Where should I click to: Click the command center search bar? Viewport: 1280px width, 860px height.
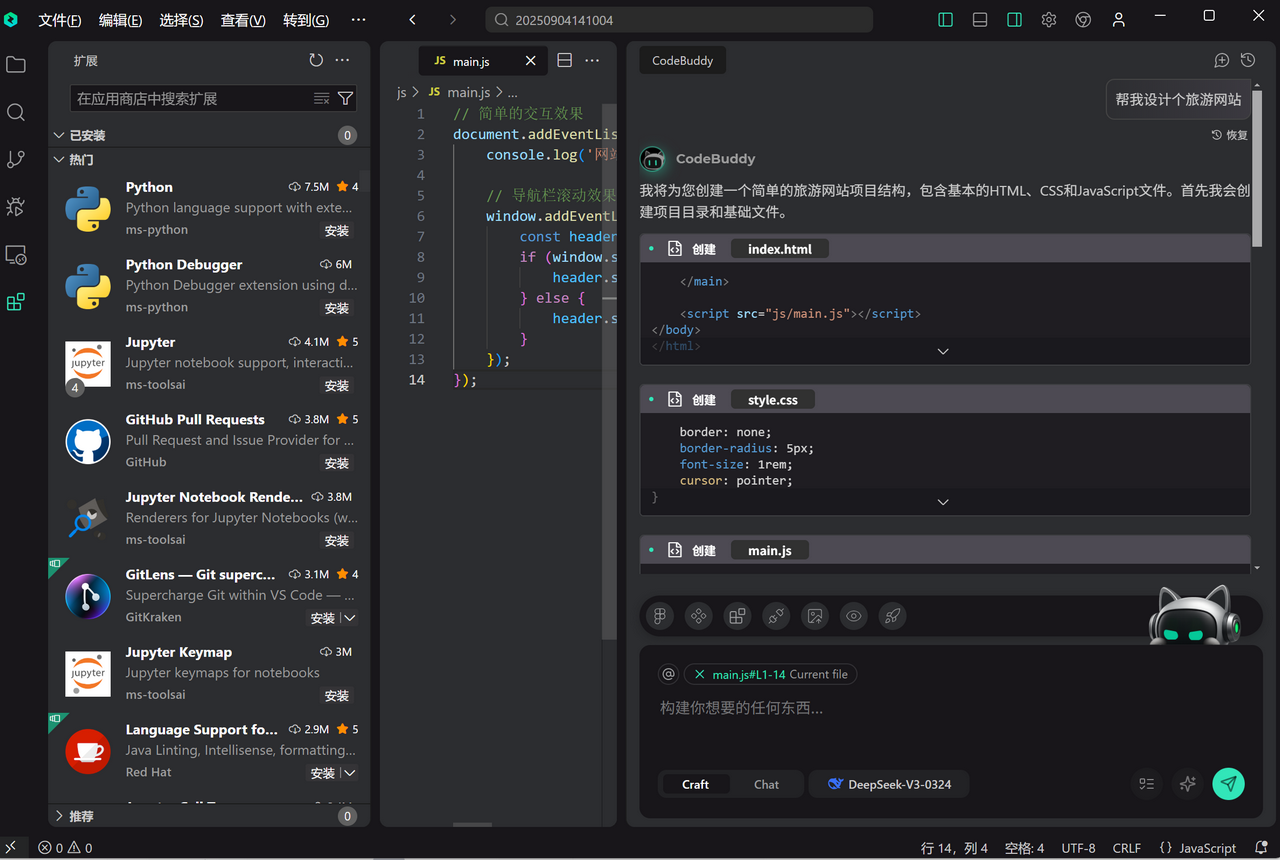[679, 20]
